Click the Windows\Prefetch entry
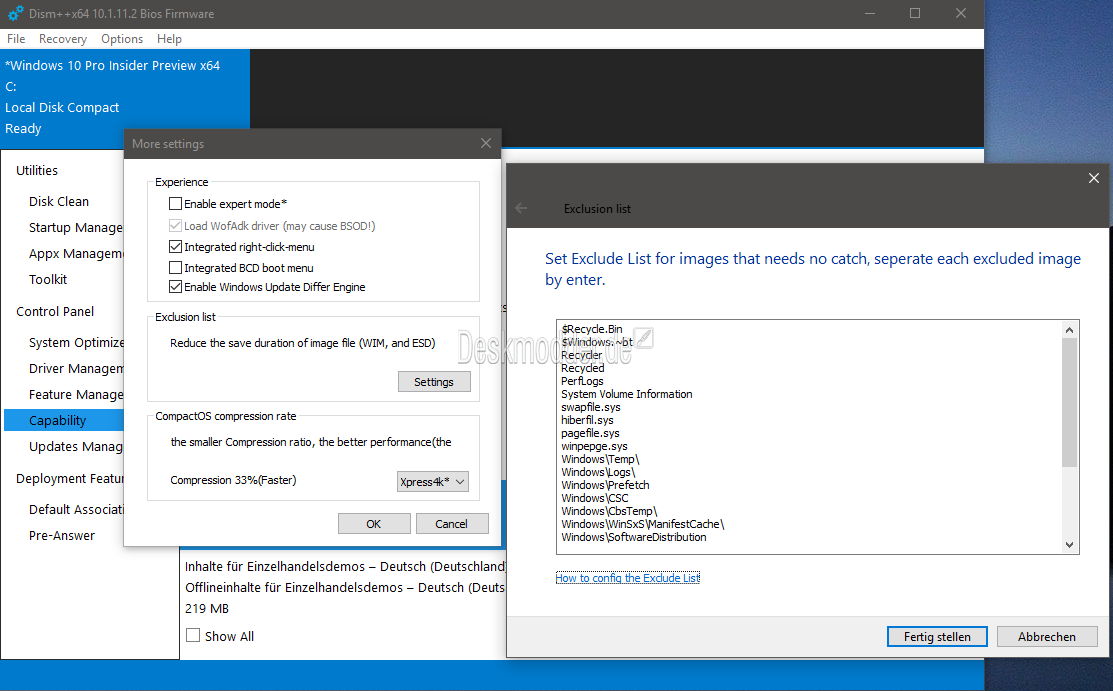Viewport: 1113px width, 691px height. pyautogui.click(x=605, y=485)
